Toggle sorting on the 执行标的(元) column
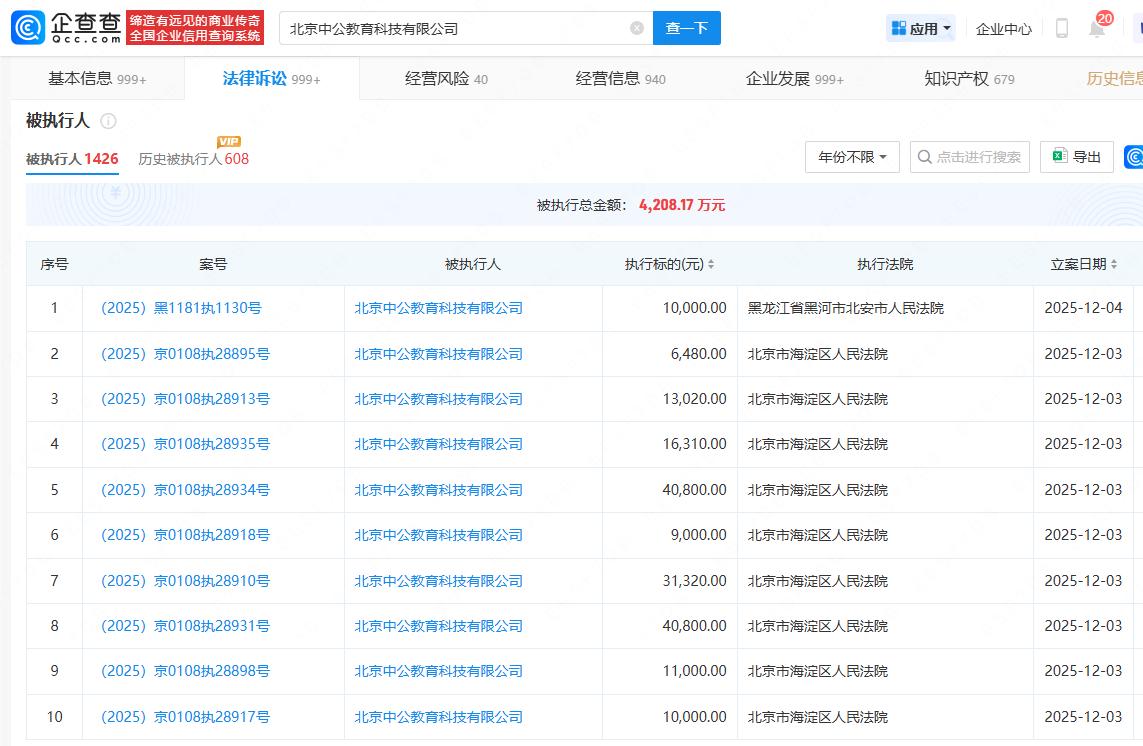1143x746 pixels. coord(709,263)
